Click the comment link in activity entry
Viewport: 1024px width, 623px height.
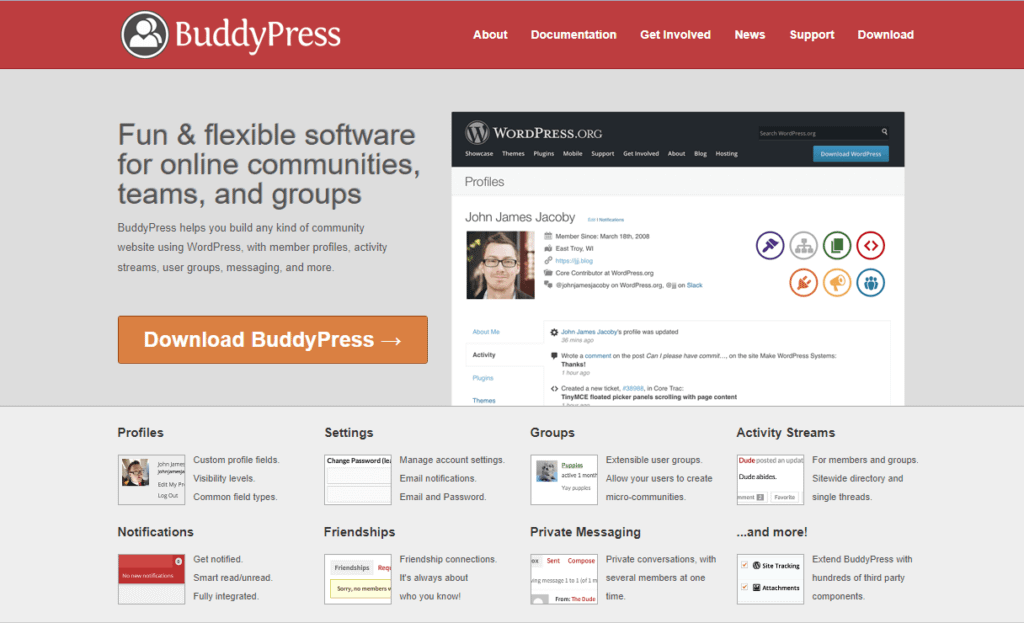(598, 356)
